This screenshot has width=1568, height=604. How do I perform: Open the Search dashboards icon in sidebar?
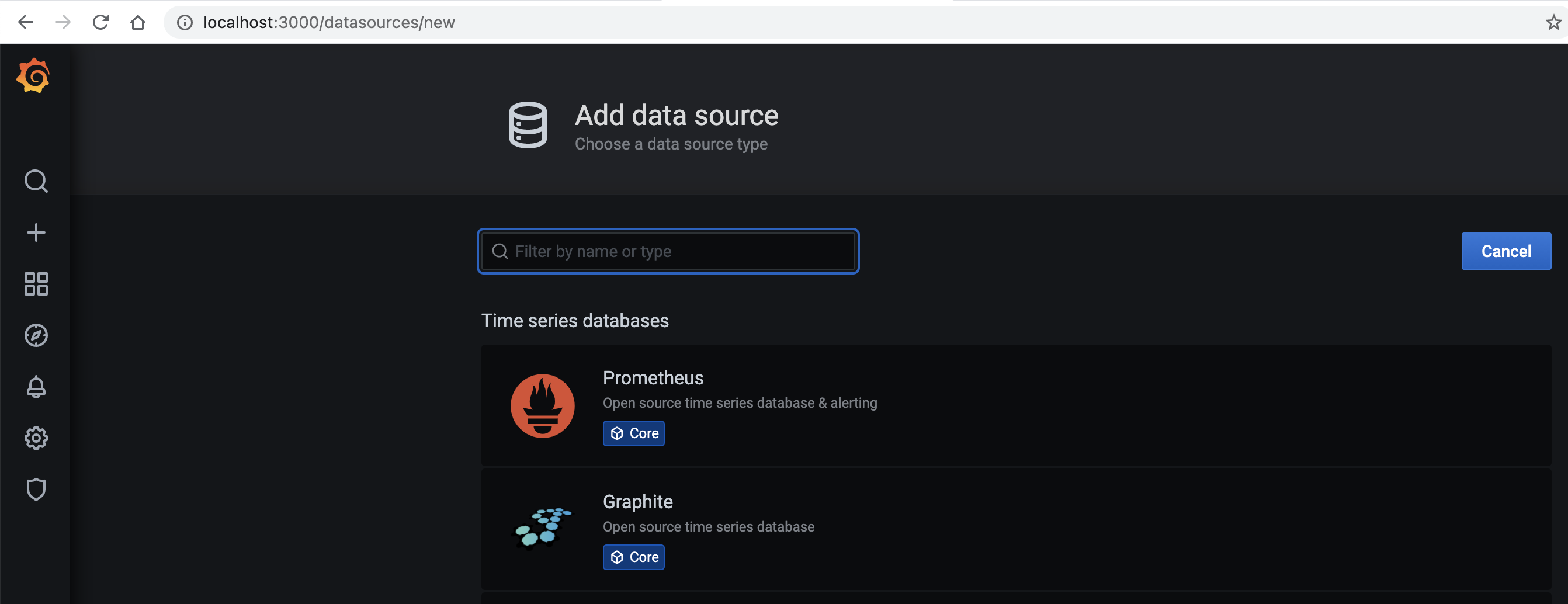click(36, 181)
